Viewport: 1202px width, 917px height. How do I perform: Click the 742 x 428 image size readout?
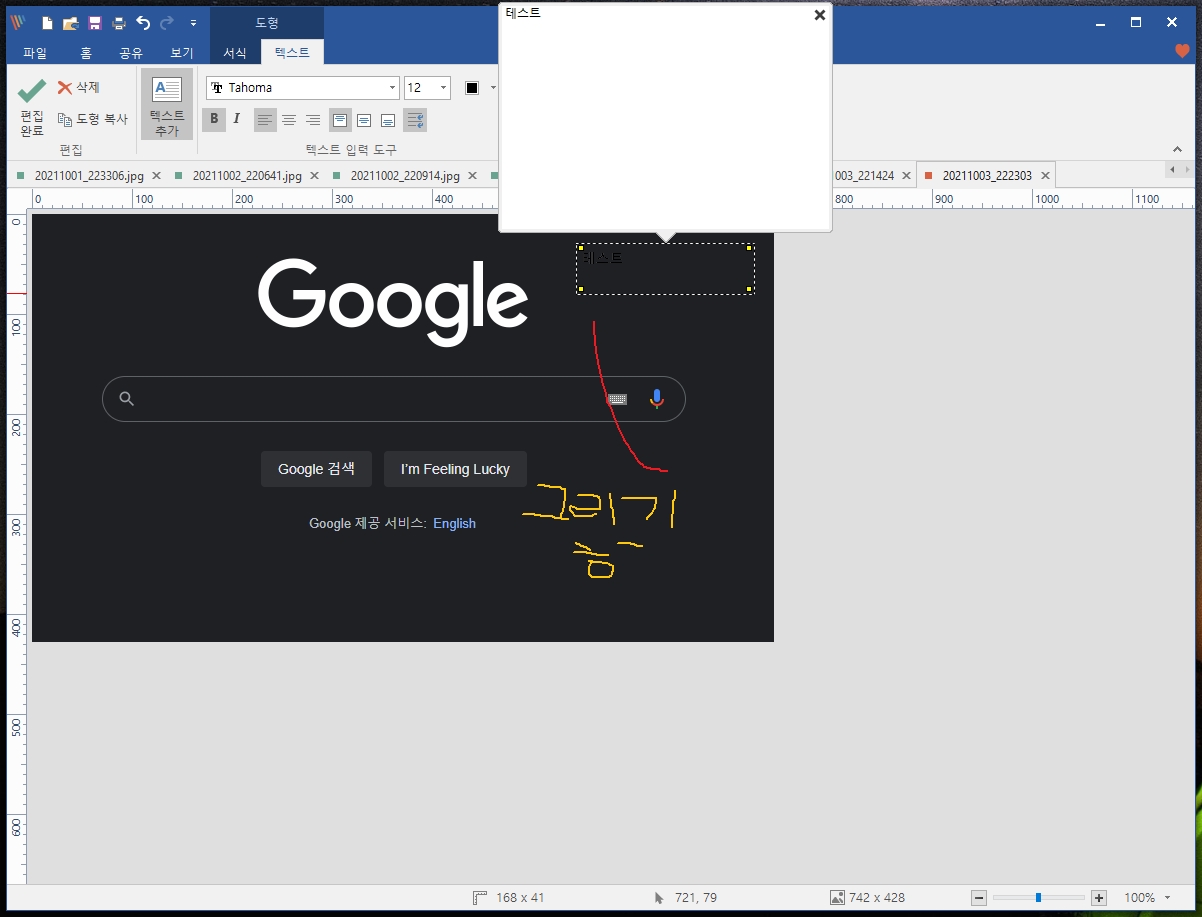[867, 898]
